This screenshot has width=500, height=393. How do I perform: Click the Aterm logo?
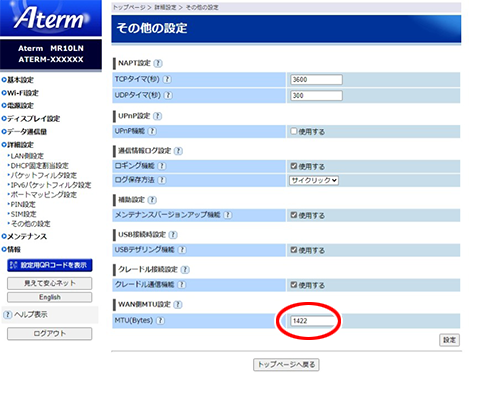(51, 18)
